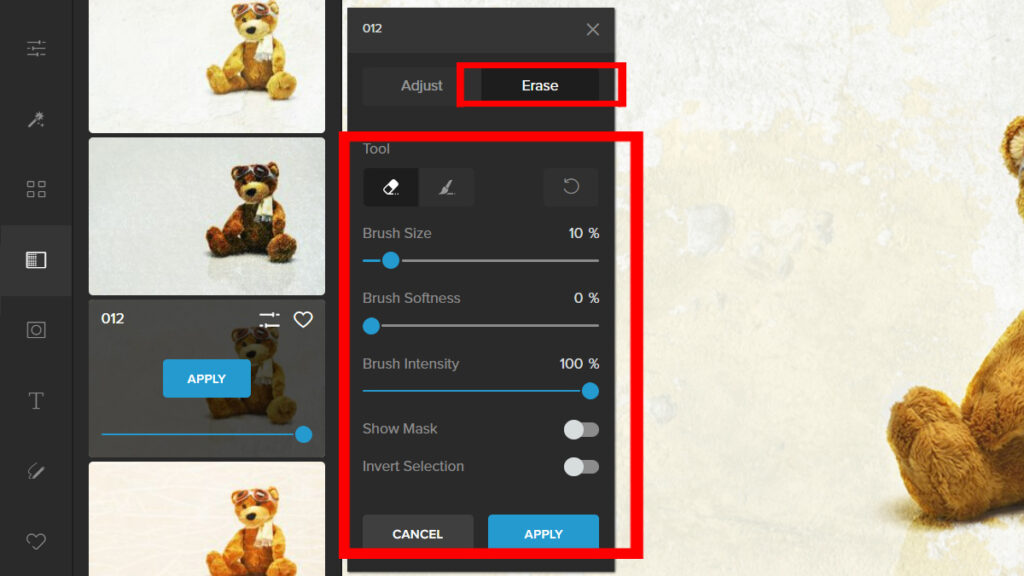Click CANCEL button in the erase panel

point(417,534)
